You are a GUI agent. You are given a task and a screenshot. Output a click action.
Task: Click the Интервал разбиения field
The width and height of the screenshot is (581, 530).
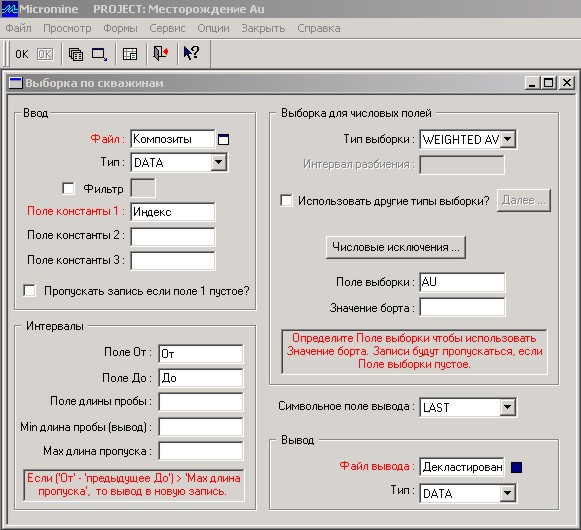[462, 165]
